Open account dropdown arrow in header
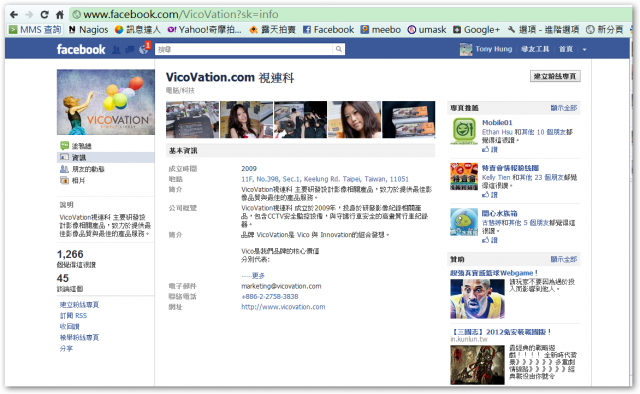640x394 pixels. pos(584,49)
